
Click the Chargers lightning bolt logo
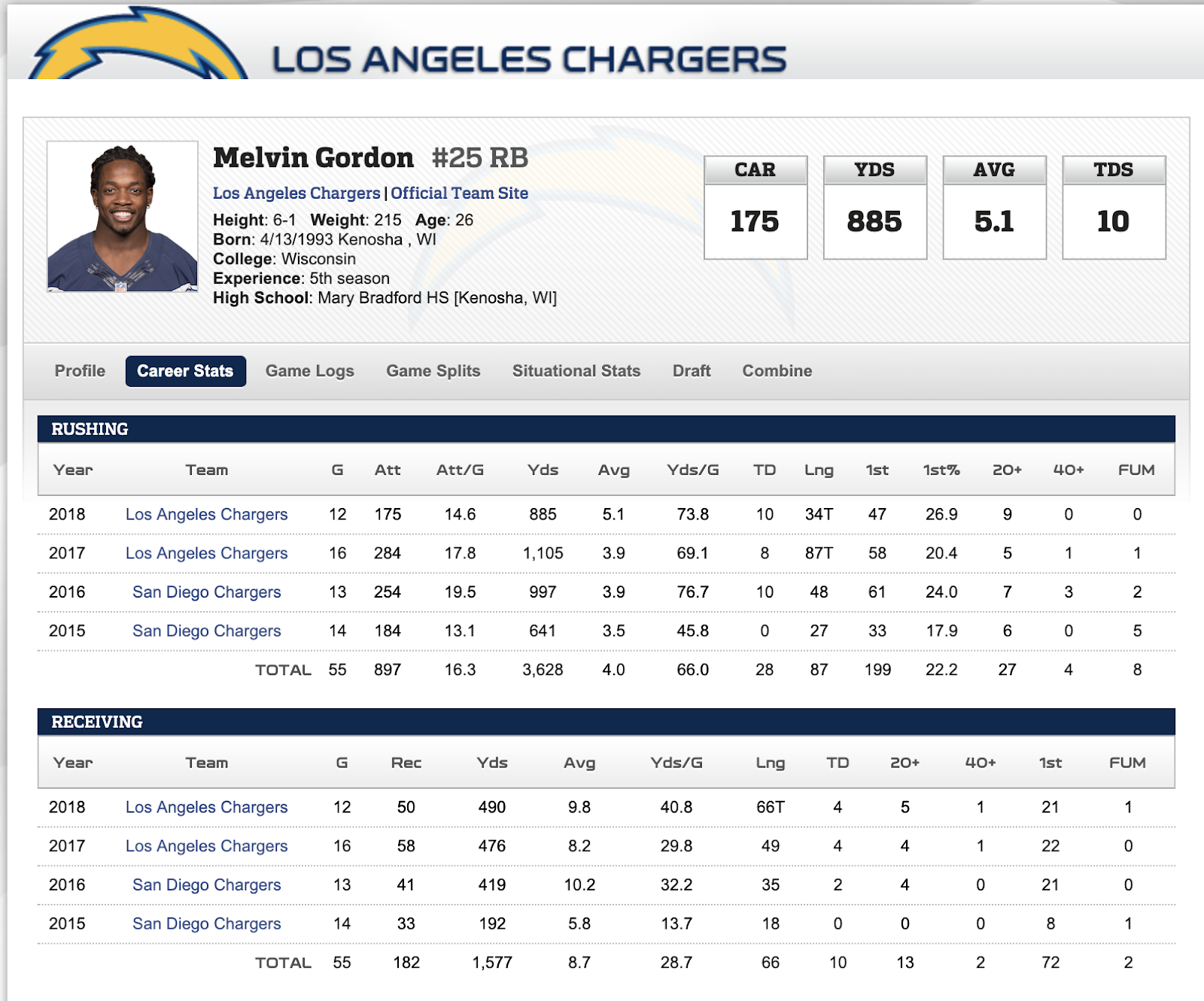(x=139, y=44)
